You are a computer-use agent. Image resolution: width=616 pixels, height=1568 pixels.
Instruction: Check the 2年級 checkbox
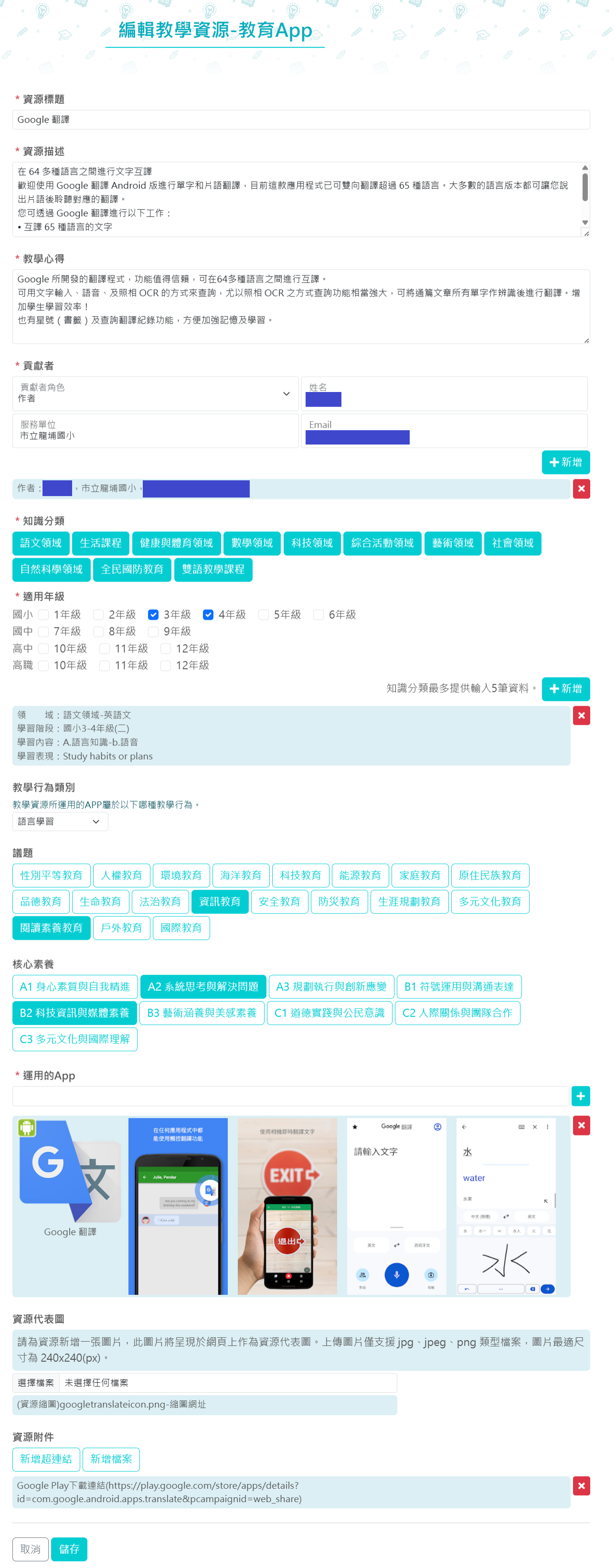point(98,615)
